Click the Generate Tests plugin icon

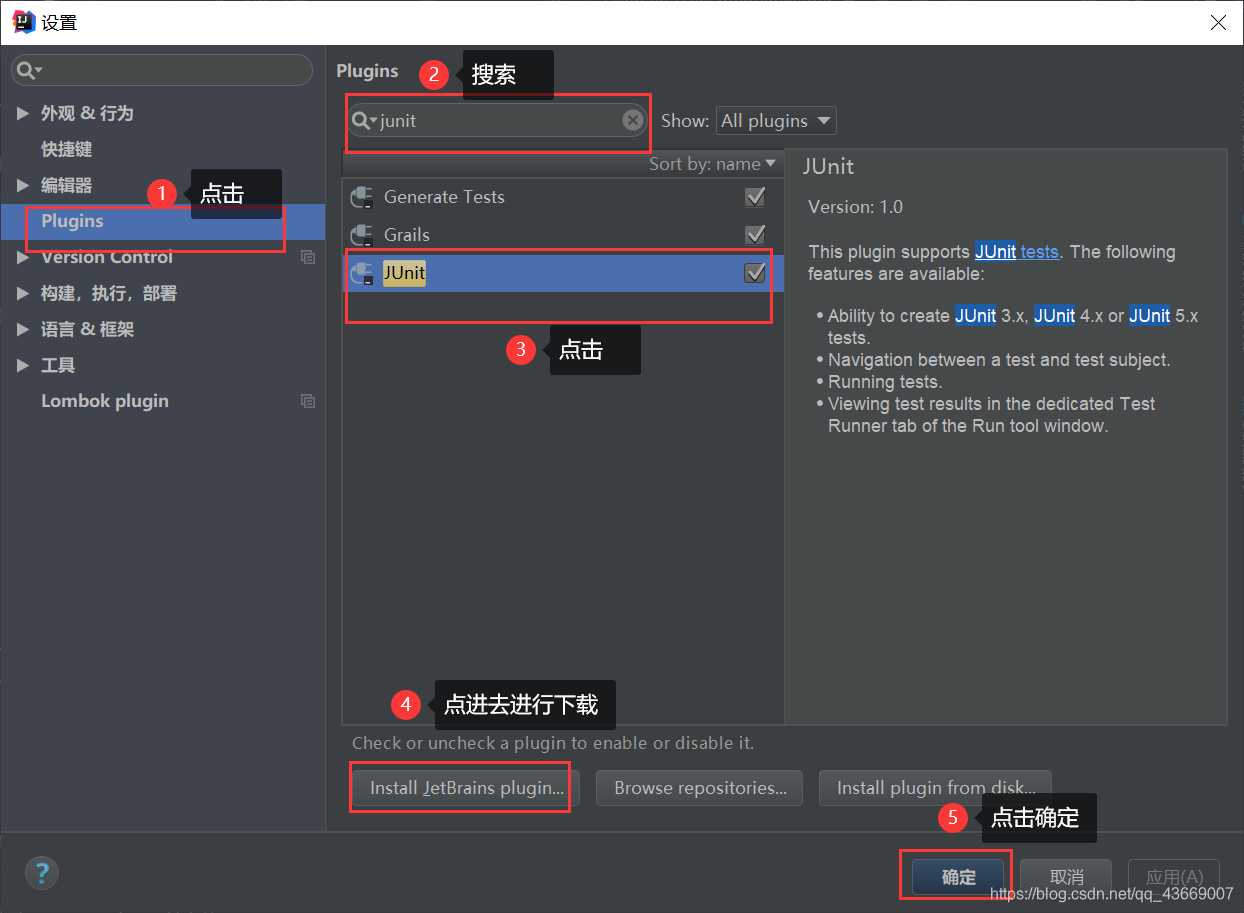tap(362, 197)
